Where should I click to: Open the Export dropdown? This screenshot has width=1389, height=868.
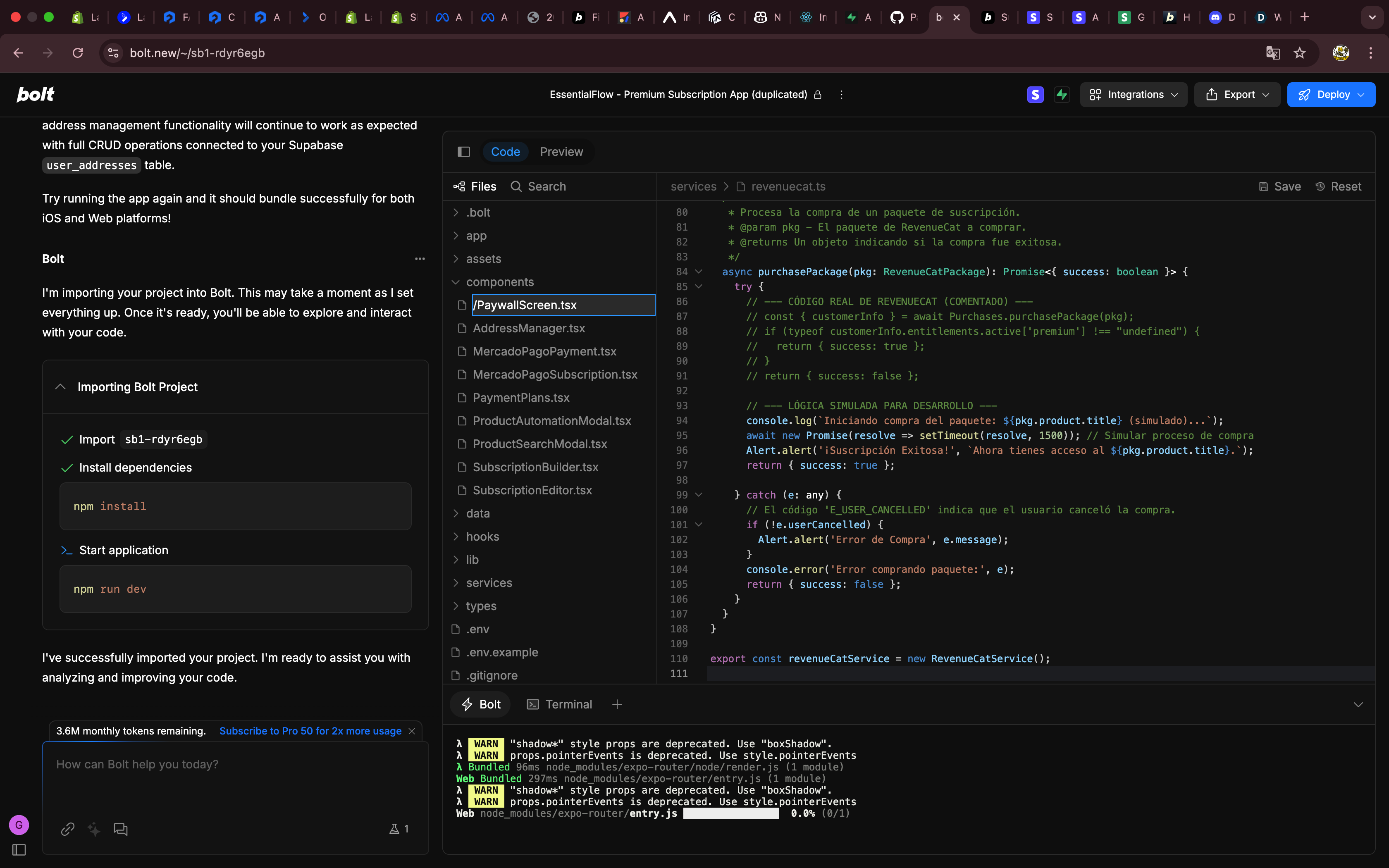coord(1237,95)
